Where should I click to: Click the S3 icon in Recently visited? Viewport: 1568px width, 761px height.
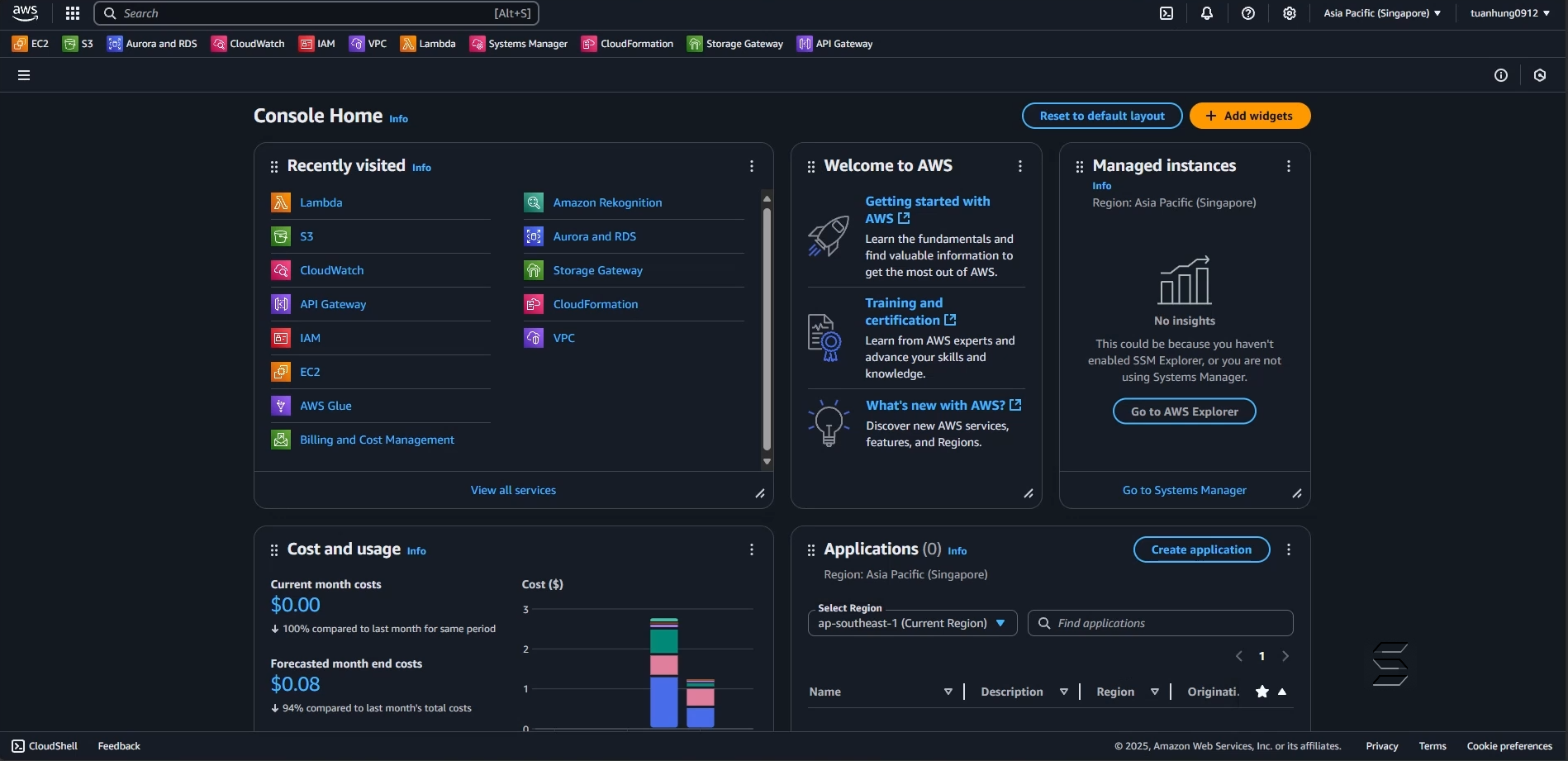[281, 236]
